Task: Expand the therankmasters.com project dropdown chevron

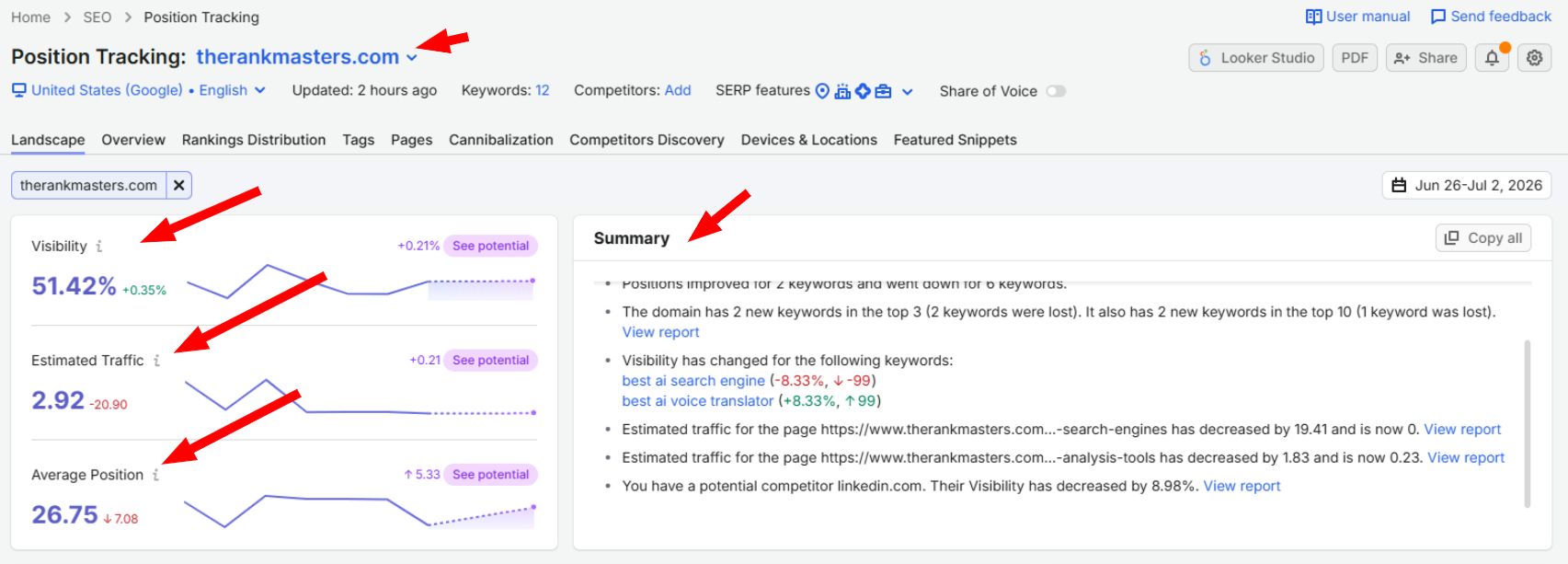Action: tap(411, 58)
